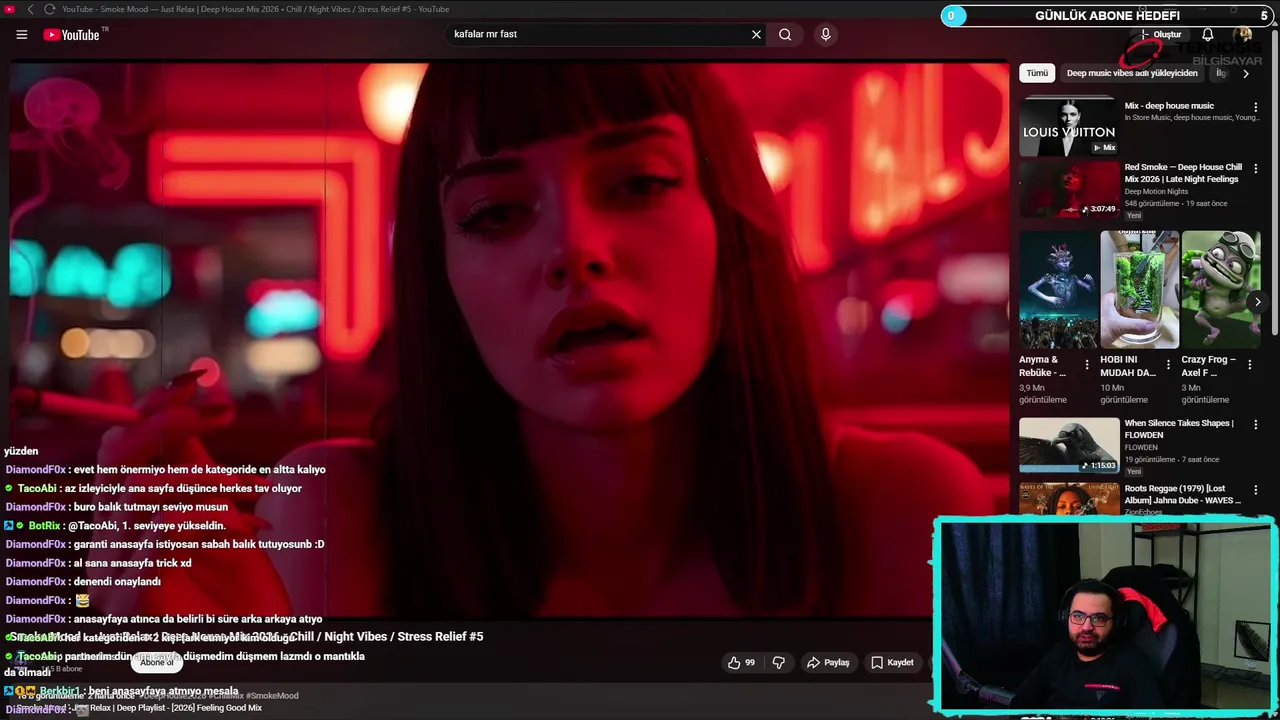Click the Paylaş share button

[828, 662]
